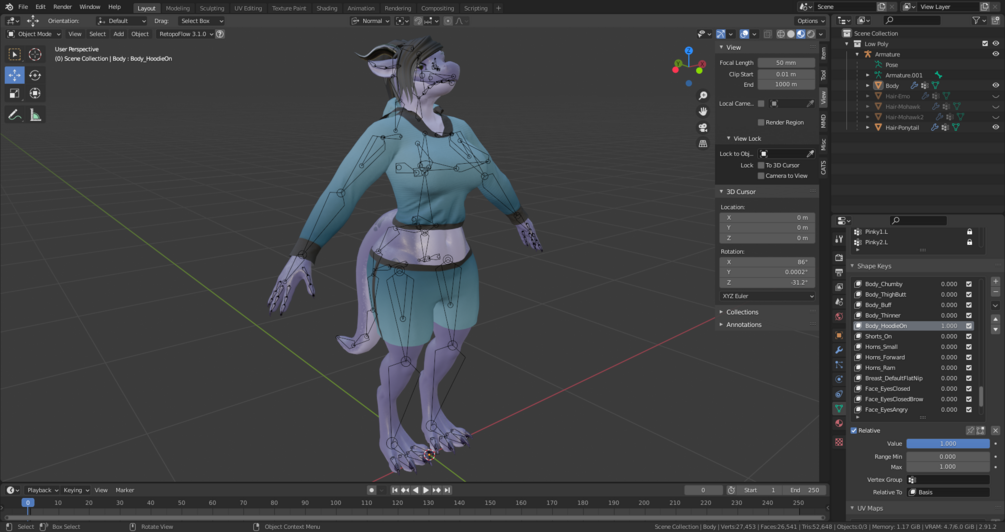Open the Modifier properties wrench tab
Image resolution: width=1005 pixels, height=532 pixels.
[839, 350]
